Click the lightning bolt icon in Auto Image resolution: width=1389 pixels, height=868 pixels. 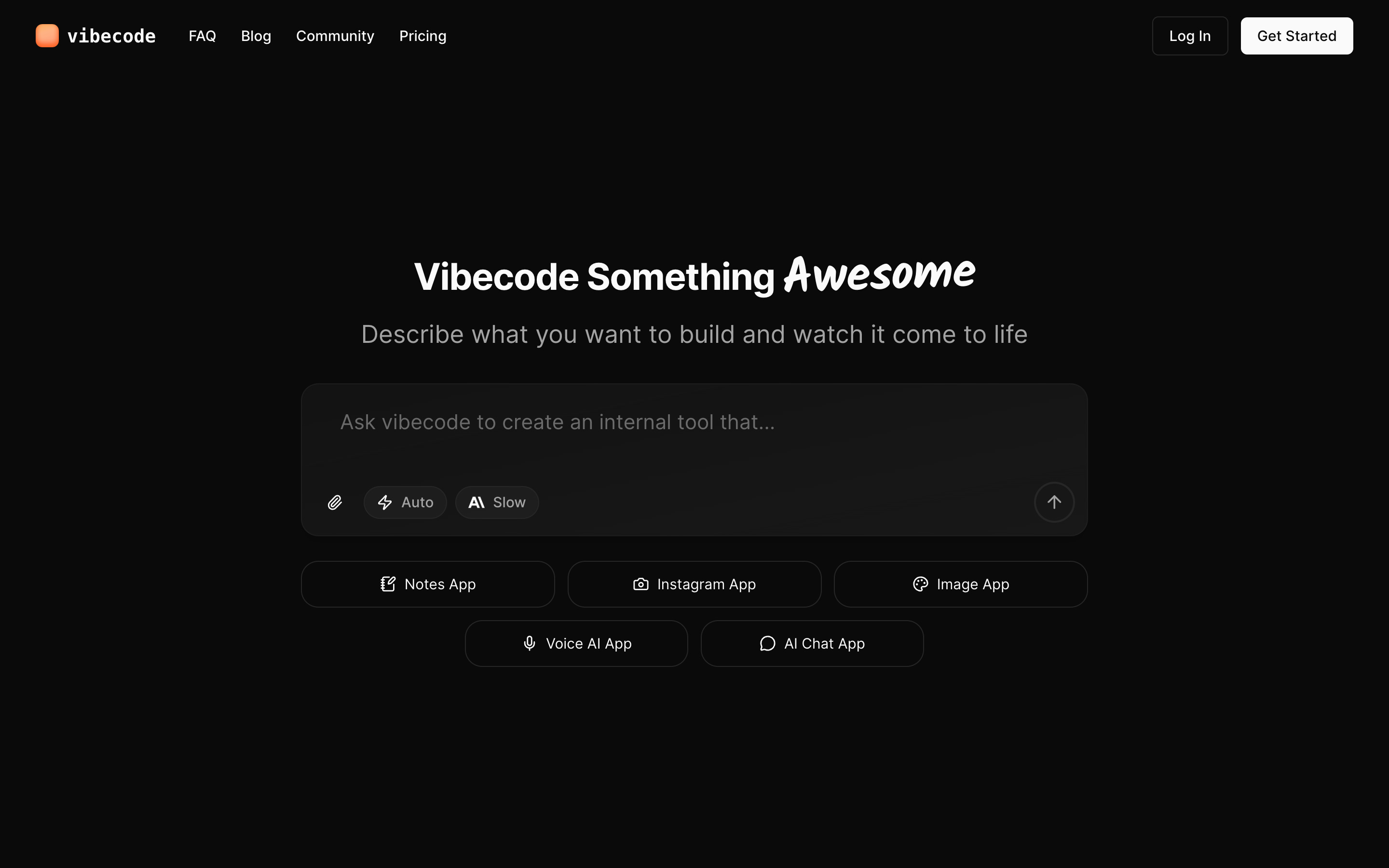384,502
